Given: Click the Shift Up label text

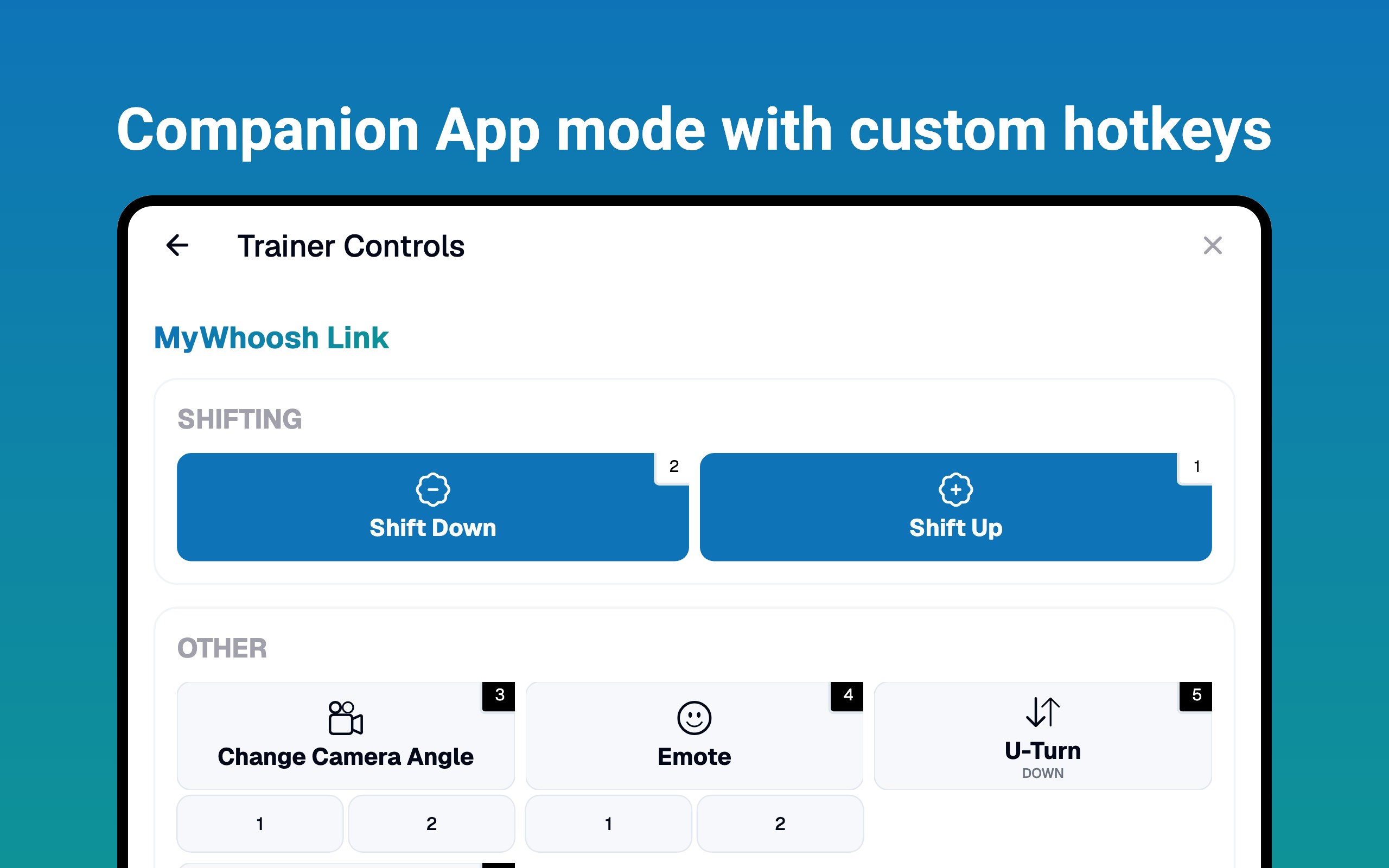Looking at the screenshot, I should [x=955, y=527].
